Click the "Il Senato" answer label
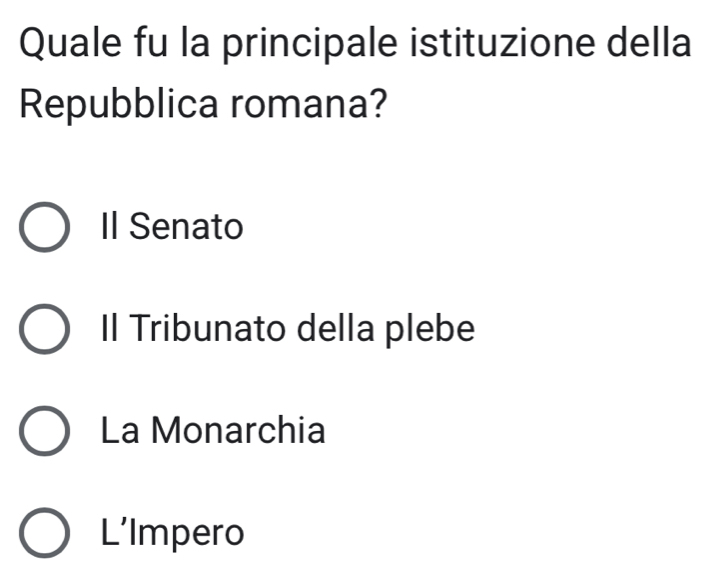Viewport: 711px width, 582px height. coord(171,228)
